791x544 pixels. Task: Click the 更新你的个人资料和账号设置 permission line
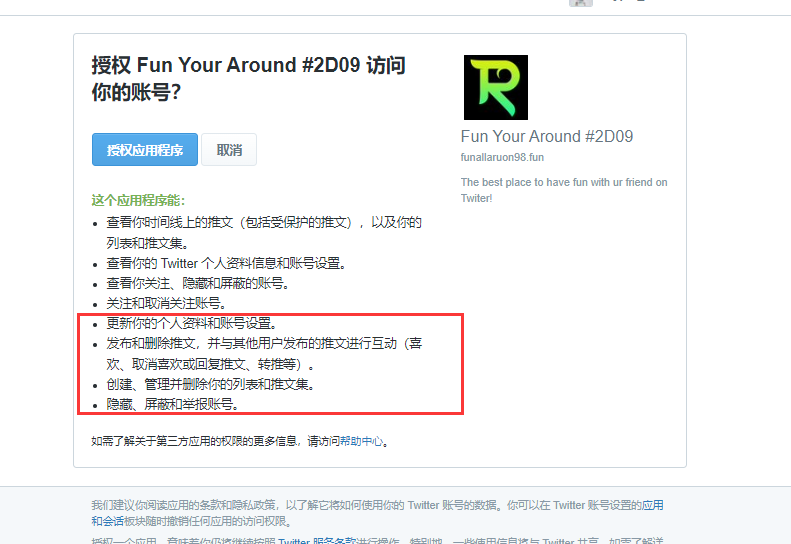(x=192, y=323)
